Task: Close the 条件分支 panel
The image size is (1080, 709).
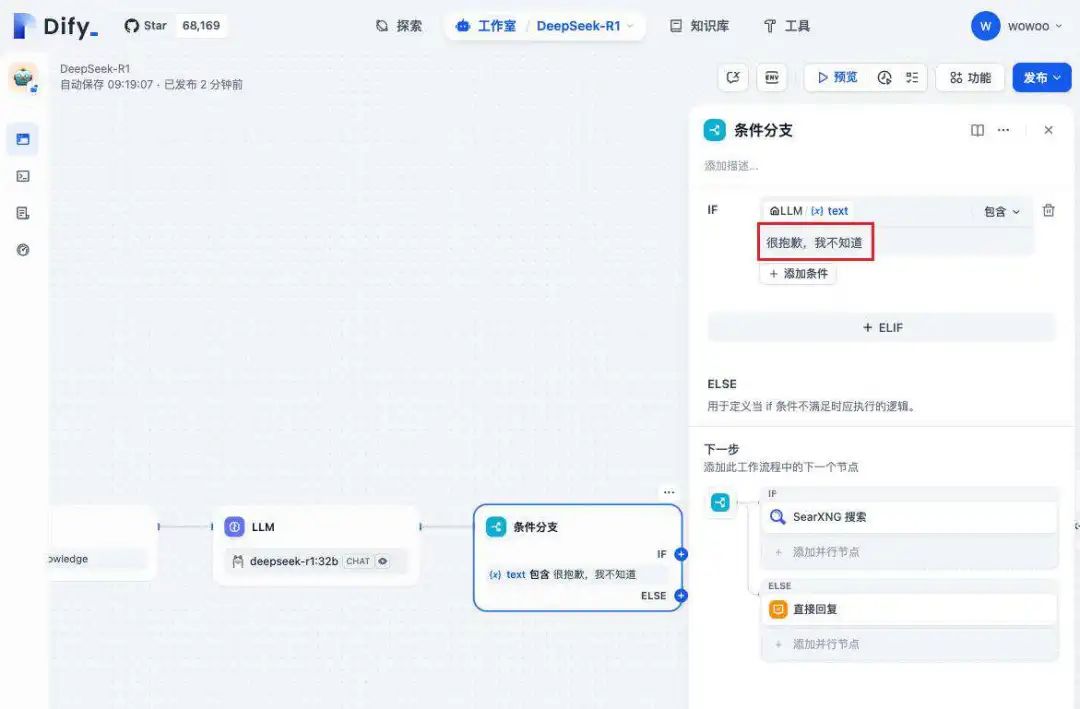Action: coord(1048,130)
